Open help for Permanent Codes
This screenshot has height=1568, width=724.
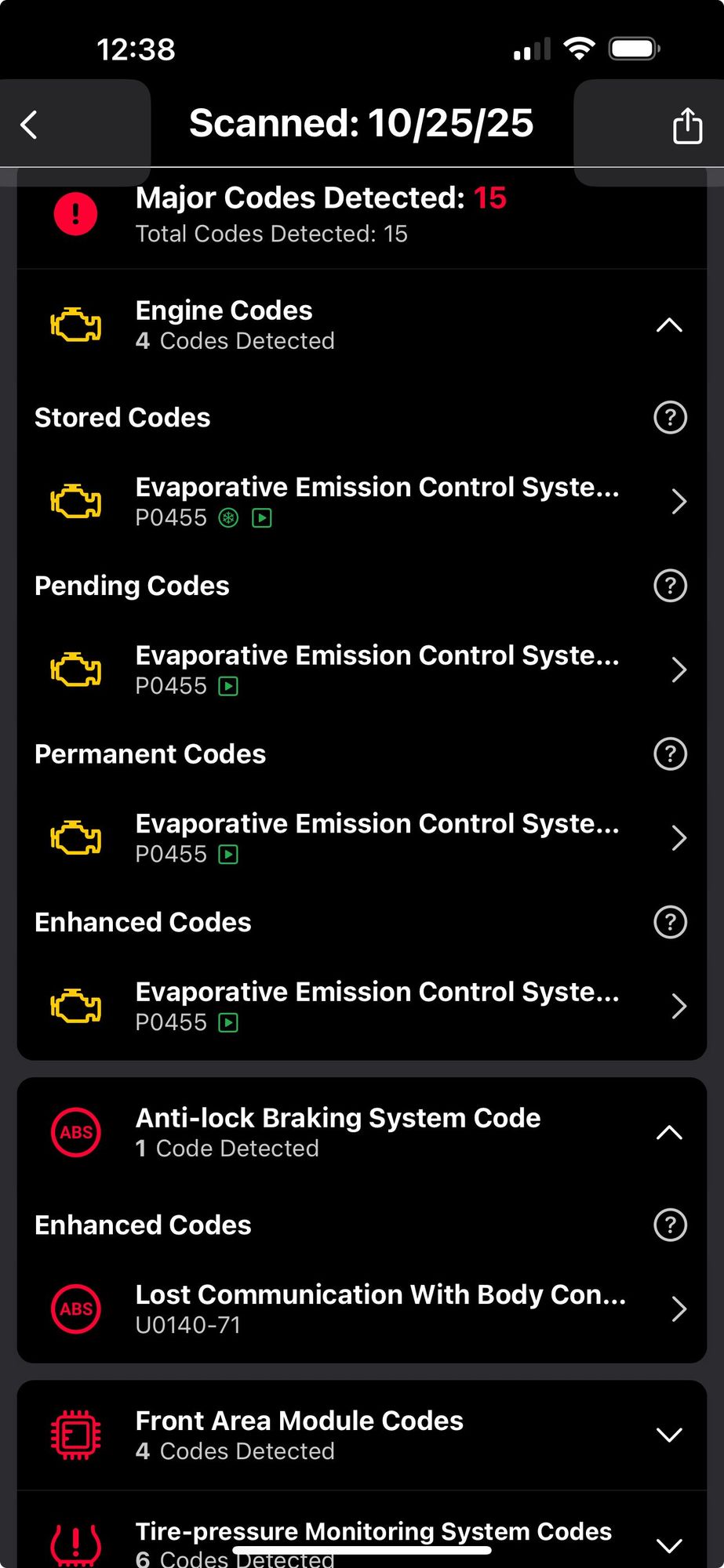pos(670,754)
